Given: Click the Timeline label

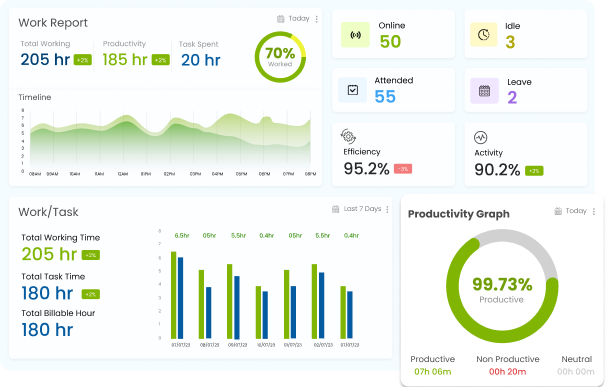Looking at the screenshot, I should (35, 97).
